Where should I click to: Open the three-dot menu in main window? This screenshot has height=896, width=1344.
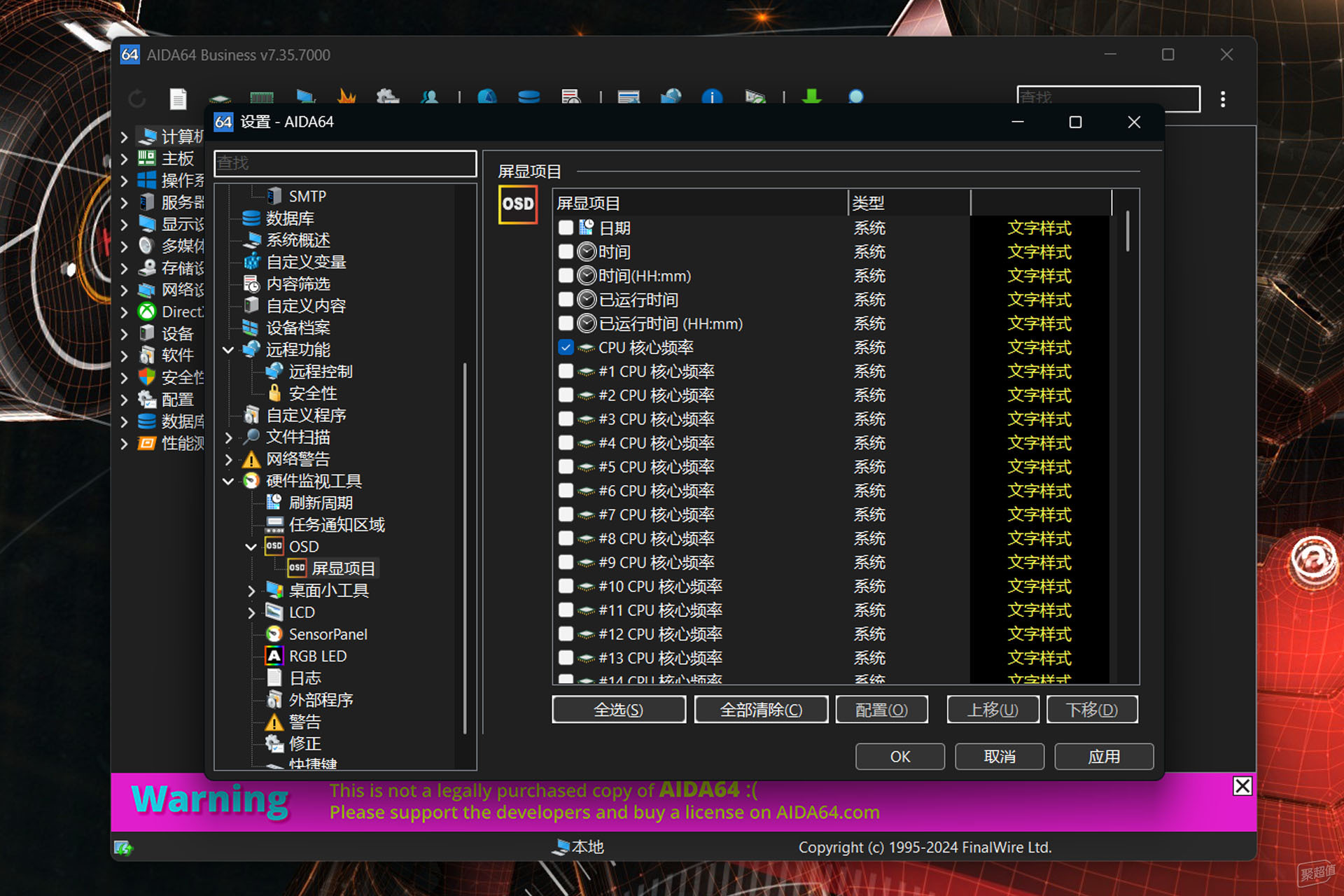pos(1223,99)
